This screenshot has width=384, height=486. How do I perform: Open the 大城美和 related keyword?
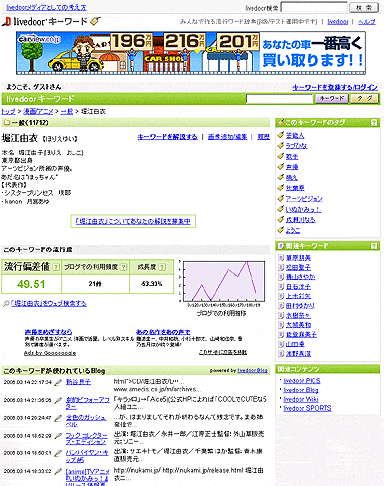(x=298, y=325)
